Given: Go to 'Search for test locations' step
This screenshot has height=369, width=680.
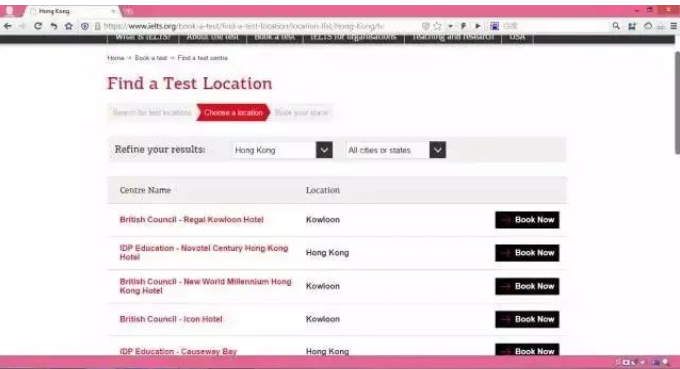Looking at the screenshot, I should pyautogui.click(x=152, y=113).
